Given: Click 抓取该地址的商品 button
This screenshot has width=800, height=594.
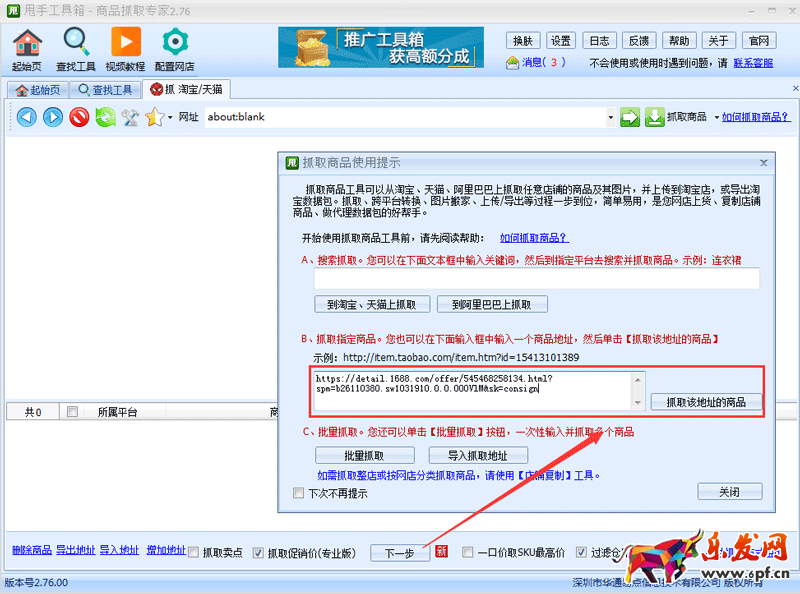Looking at the screenshot, I should point(707,402).
